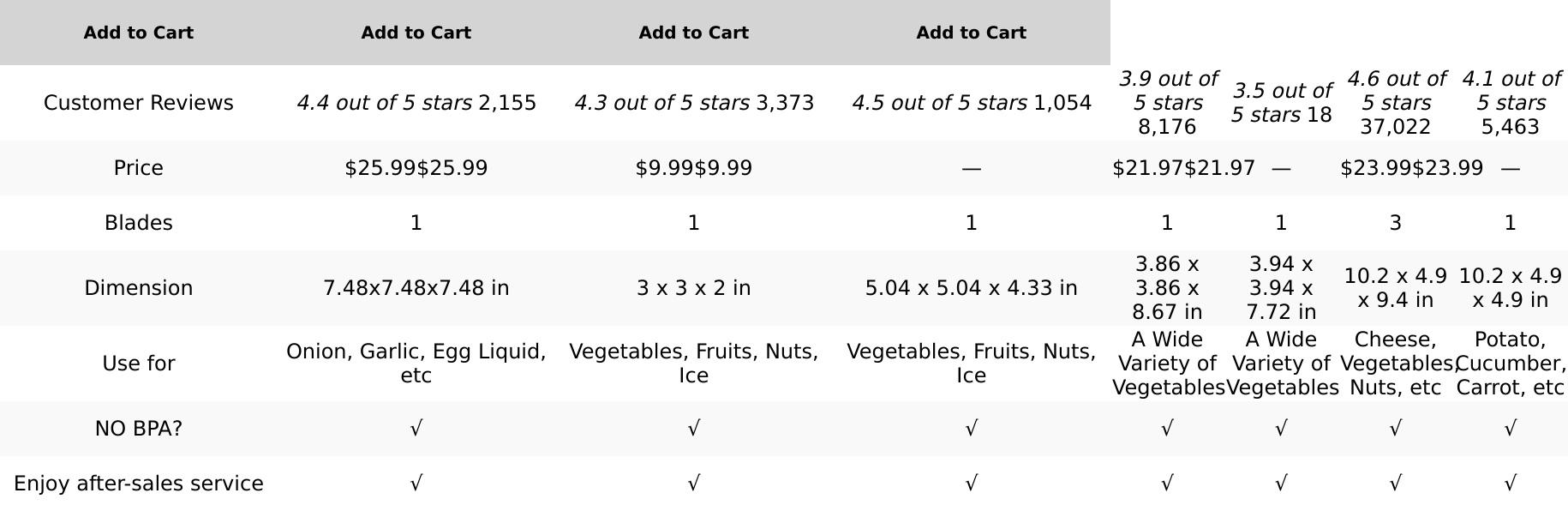Click Add to Cart above the 4.4 star rating

tap(416, 33)
